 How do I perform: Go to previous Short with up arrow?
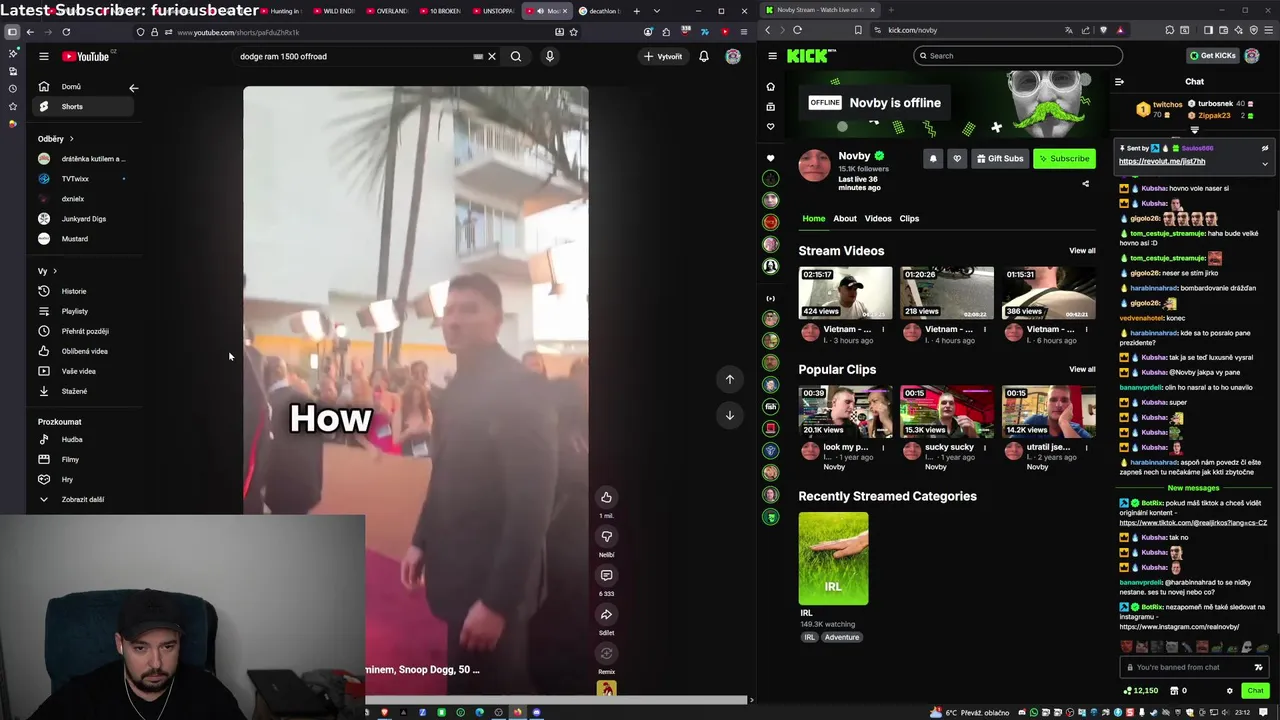(x=730, y=379)
